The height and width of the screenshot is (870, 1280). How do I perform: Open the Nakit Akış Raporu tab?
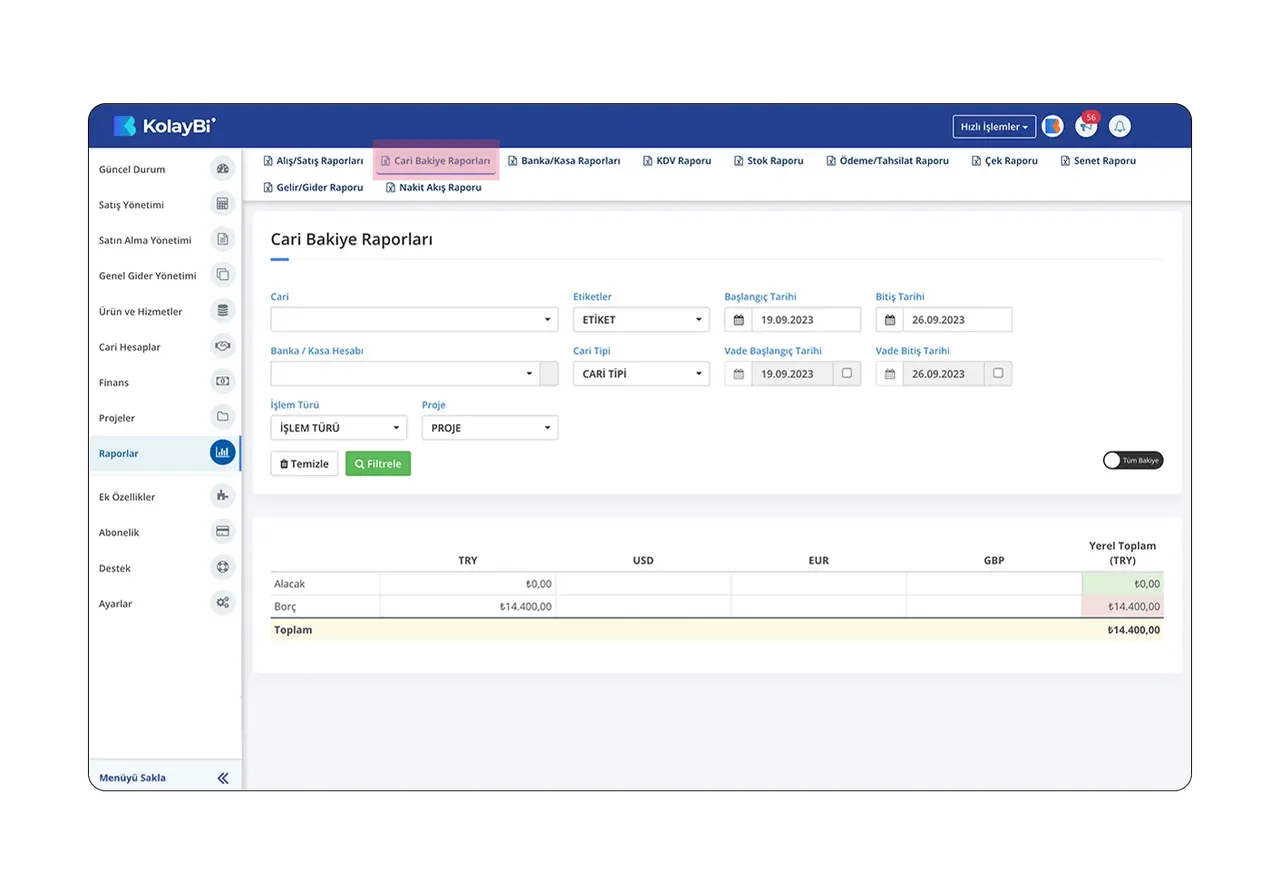click(434, 188)
